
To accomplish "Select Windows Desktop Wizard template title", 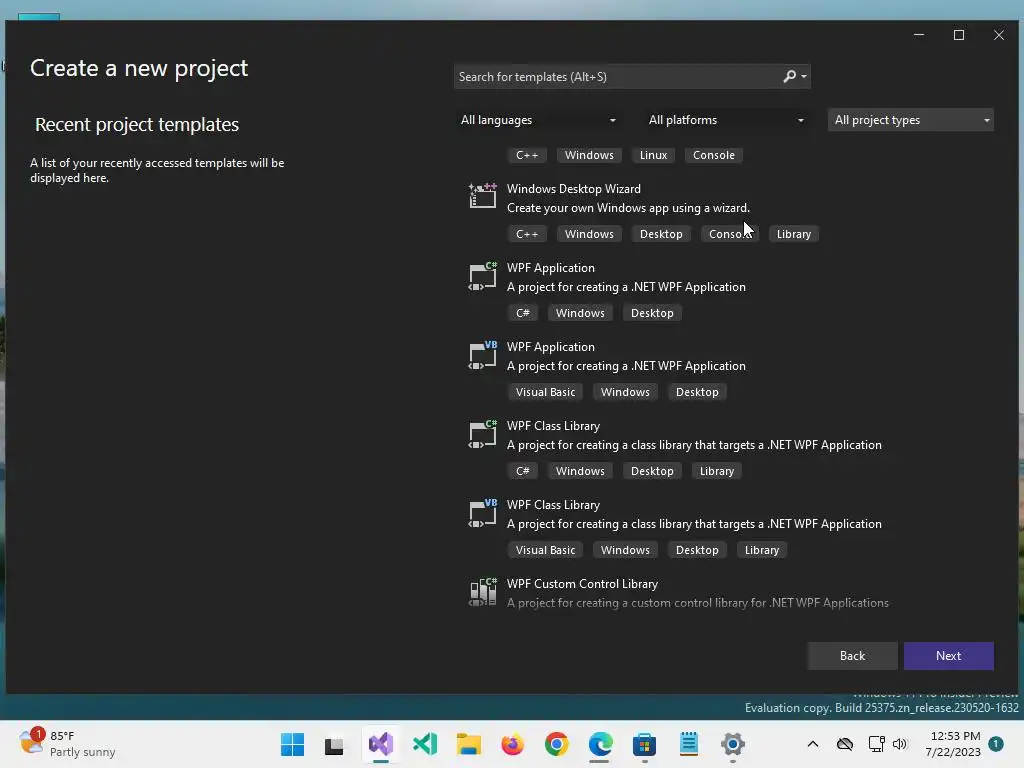I will (573, 189).
